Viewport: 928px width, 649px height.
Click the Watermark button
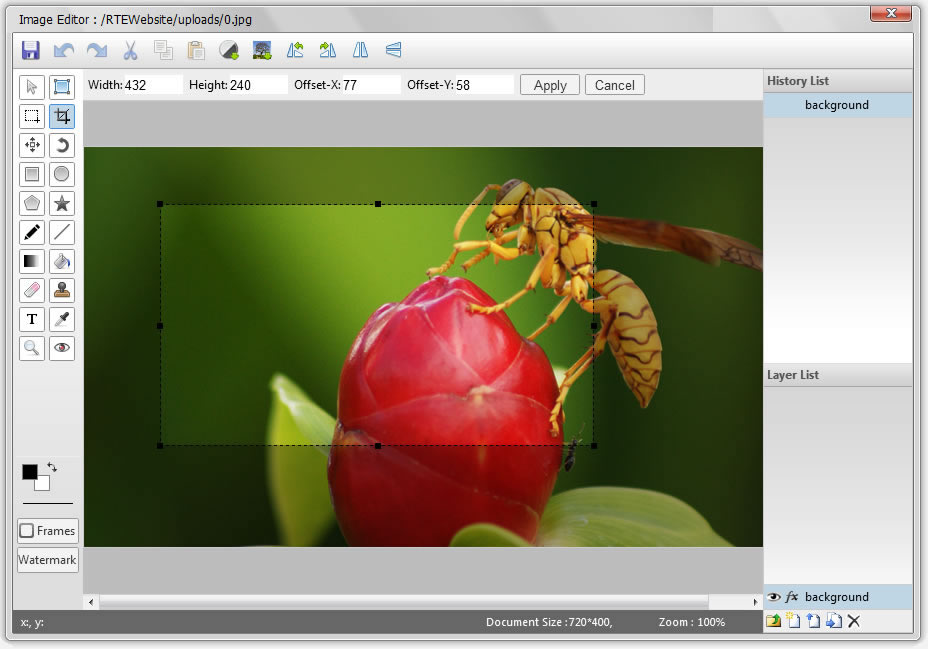pos(47,560)
